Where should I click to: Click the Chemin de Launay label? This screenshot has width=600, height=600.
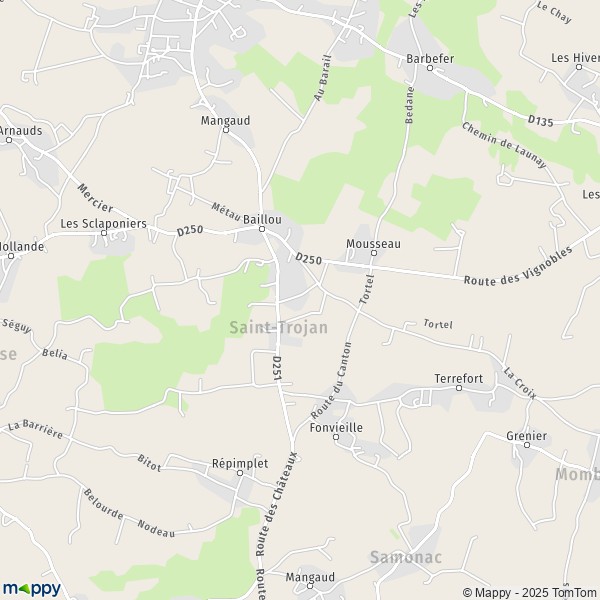coord(504,145)
